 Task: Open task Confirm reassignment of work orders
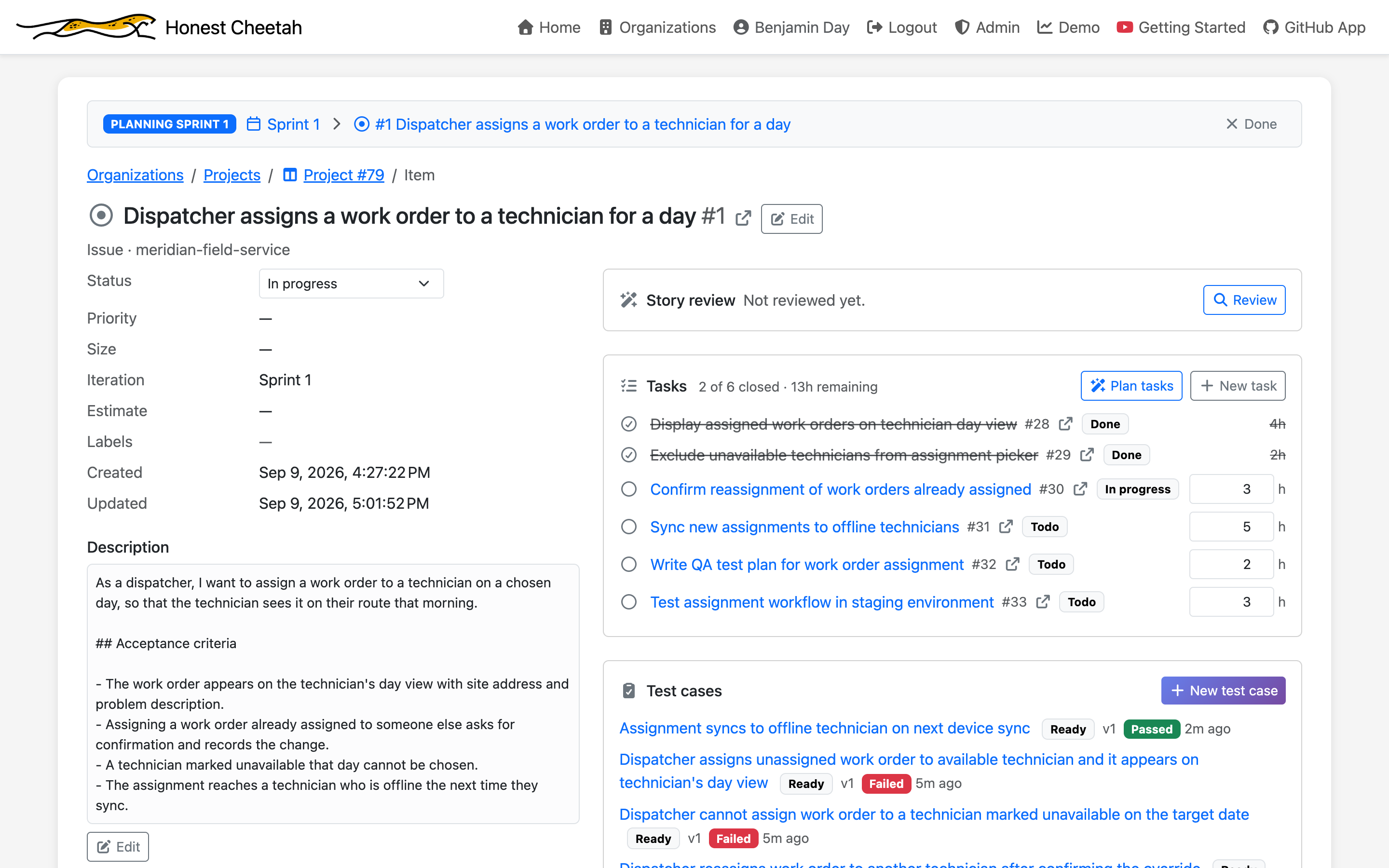tap(840, 489)
